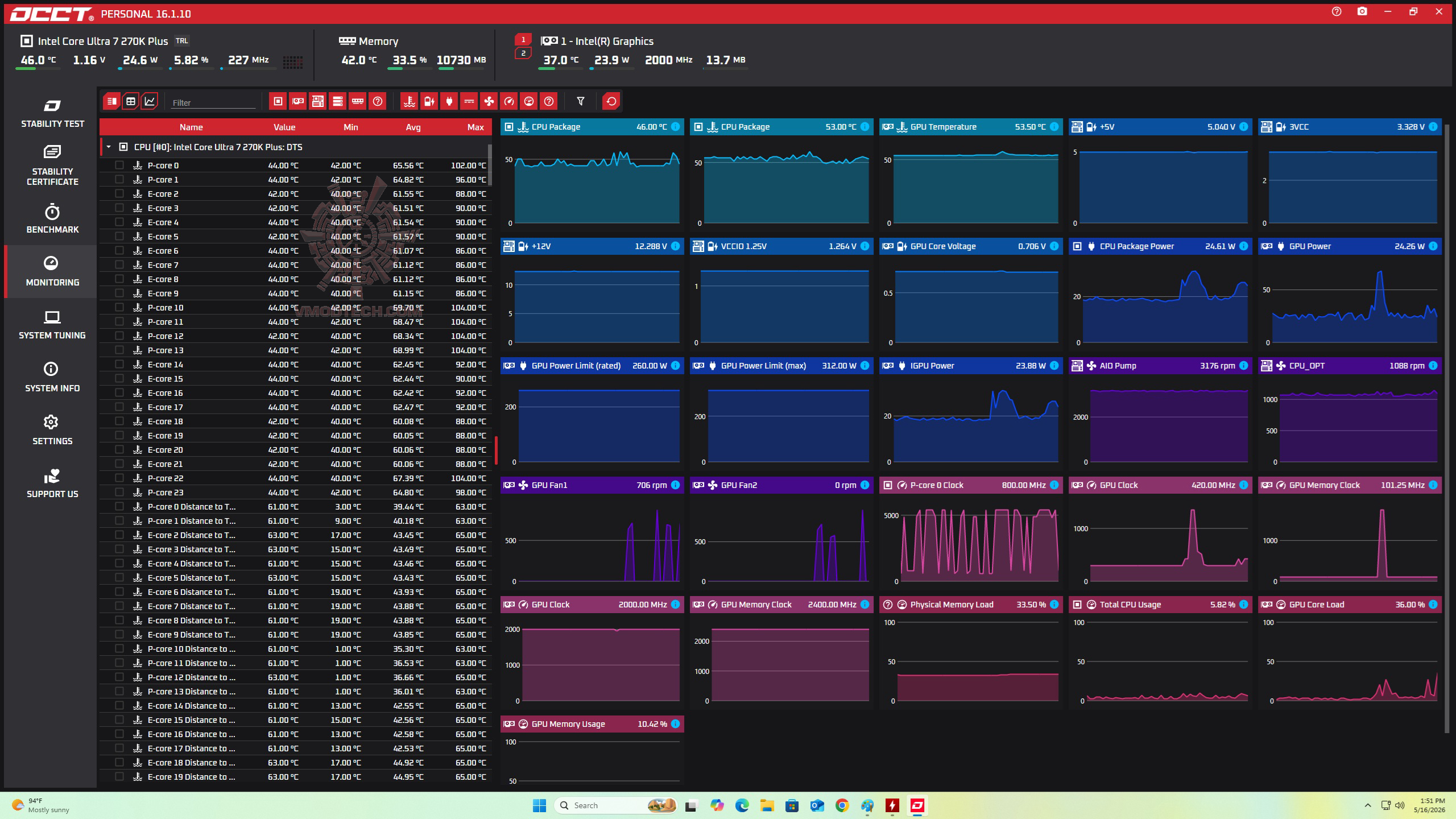Show info for AIO Pump graph
Viewport: 1456px width, 819px height.
pos(1243,366)
